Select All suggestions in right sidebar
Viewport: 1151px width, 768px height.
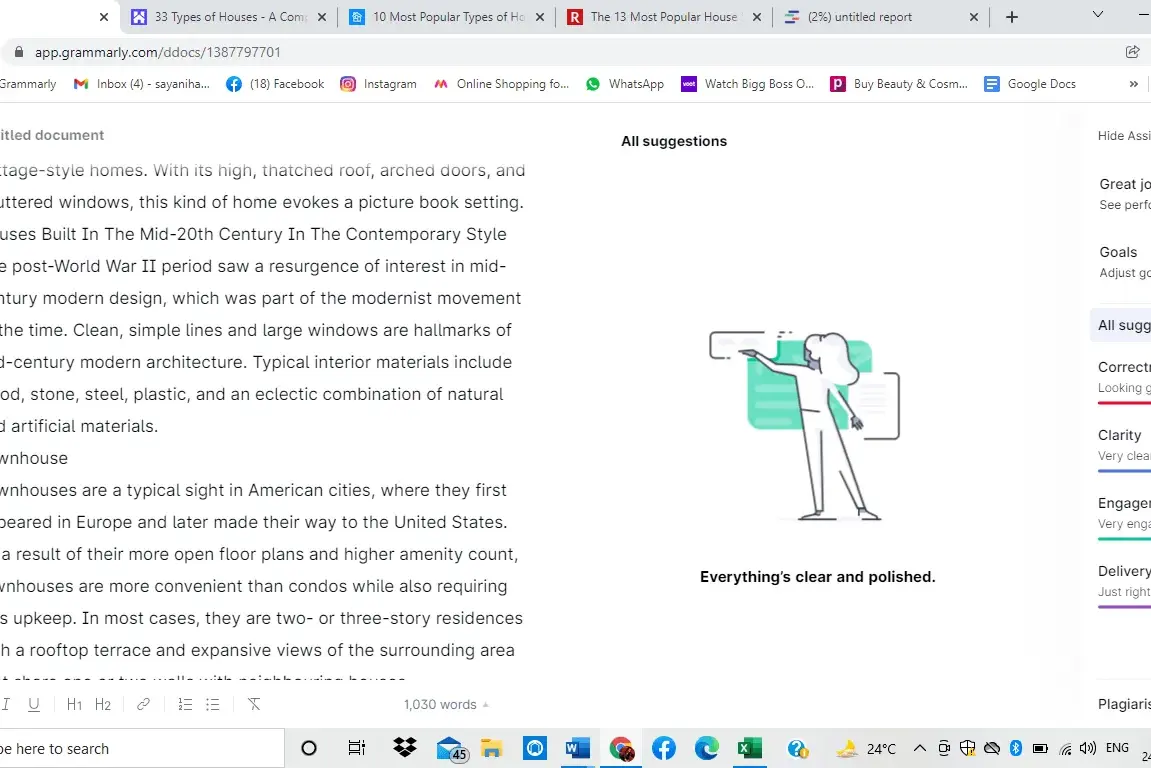pos(1123,325)
